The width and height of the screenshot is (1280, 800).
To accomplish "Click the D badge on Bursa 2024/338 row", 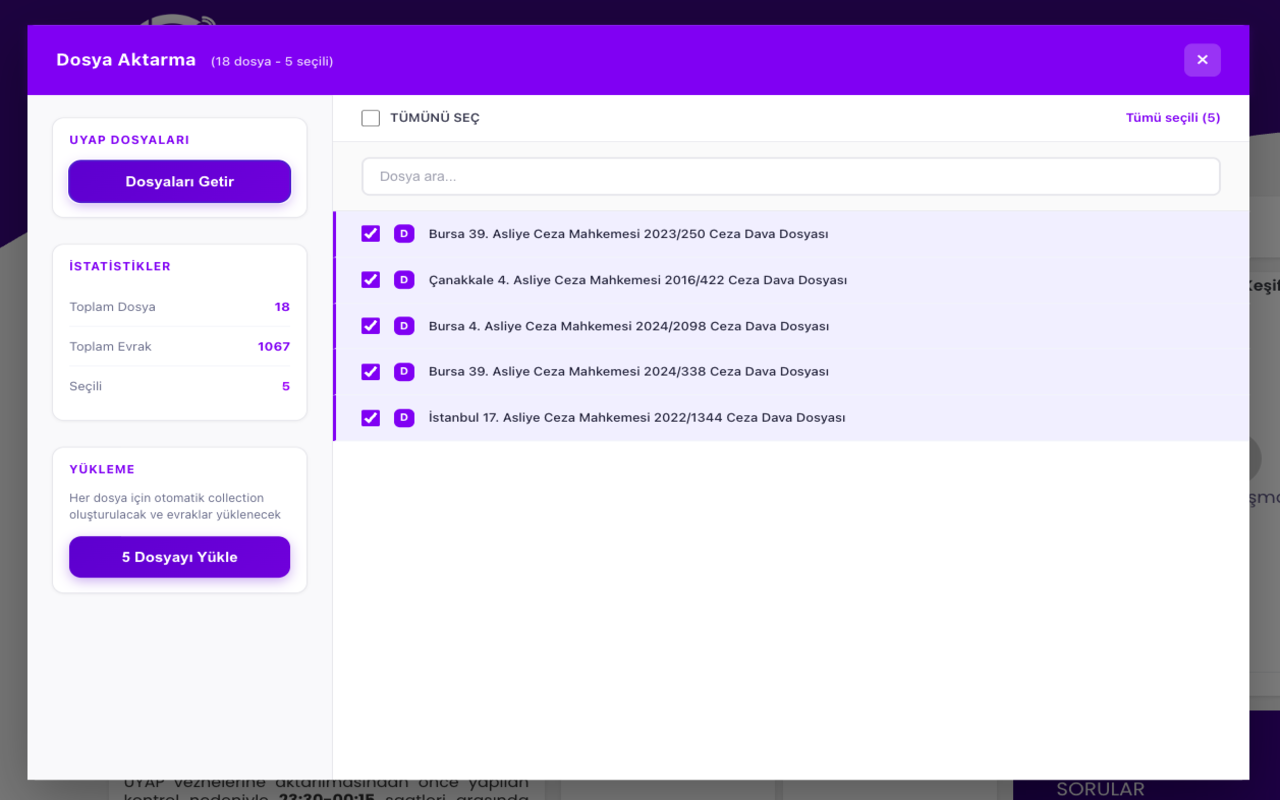I will pyautogui.click(x=404, y=372).
